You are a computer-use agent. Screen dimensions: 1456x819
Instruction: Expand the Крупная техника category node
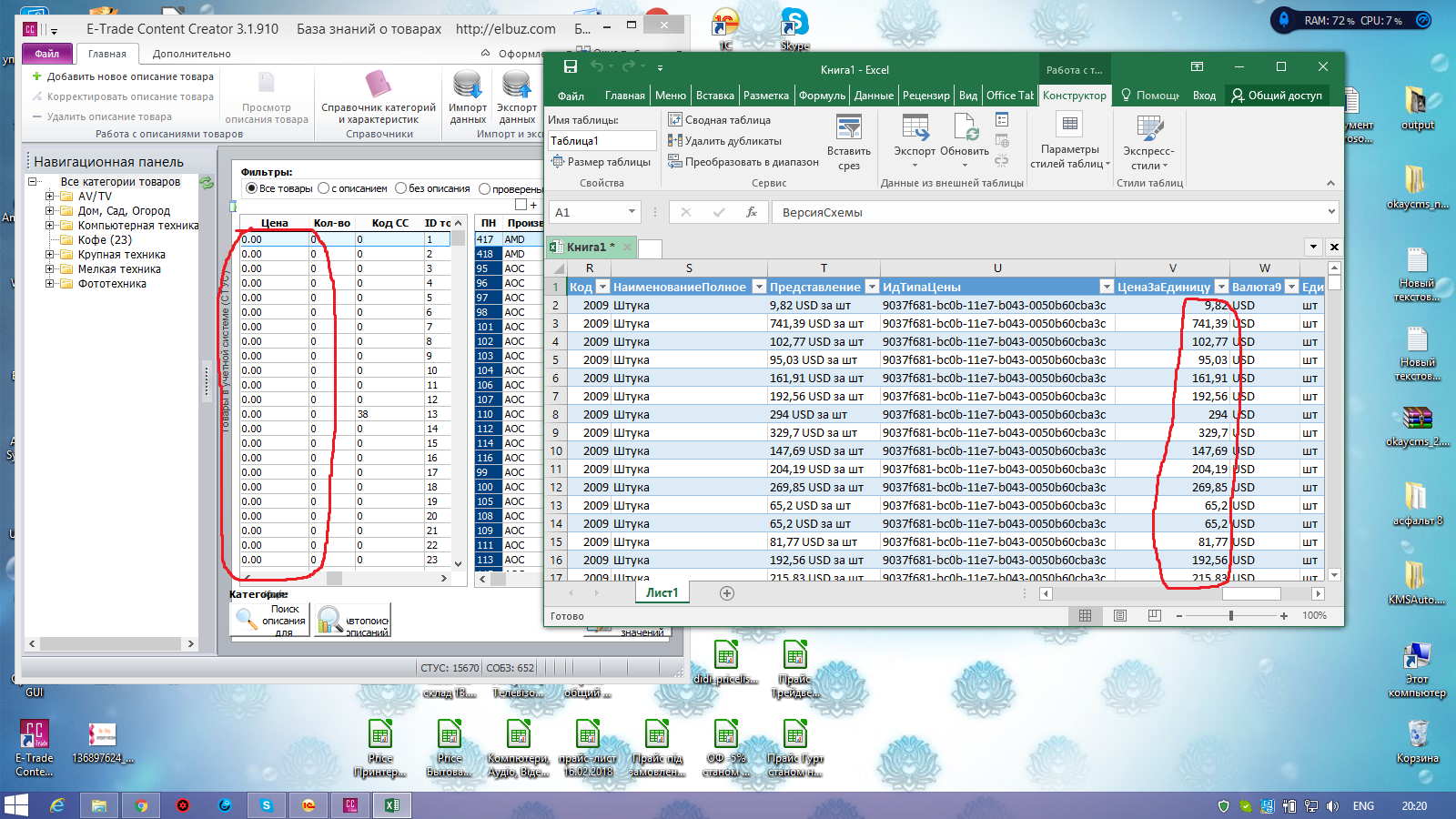click(x=50, y=254)
